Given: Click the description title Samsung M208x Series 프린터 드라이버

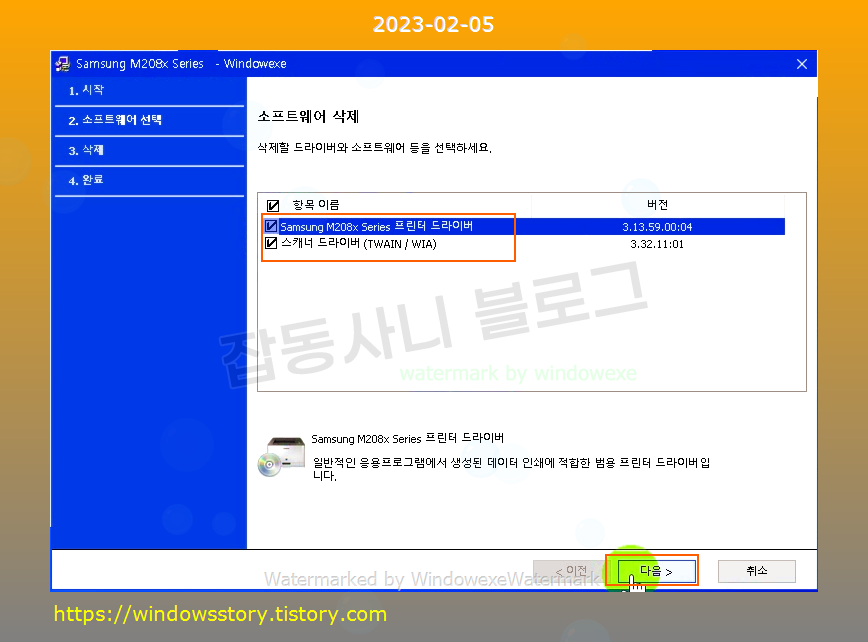Looking at the screenshot, I should tap(407, 438).
